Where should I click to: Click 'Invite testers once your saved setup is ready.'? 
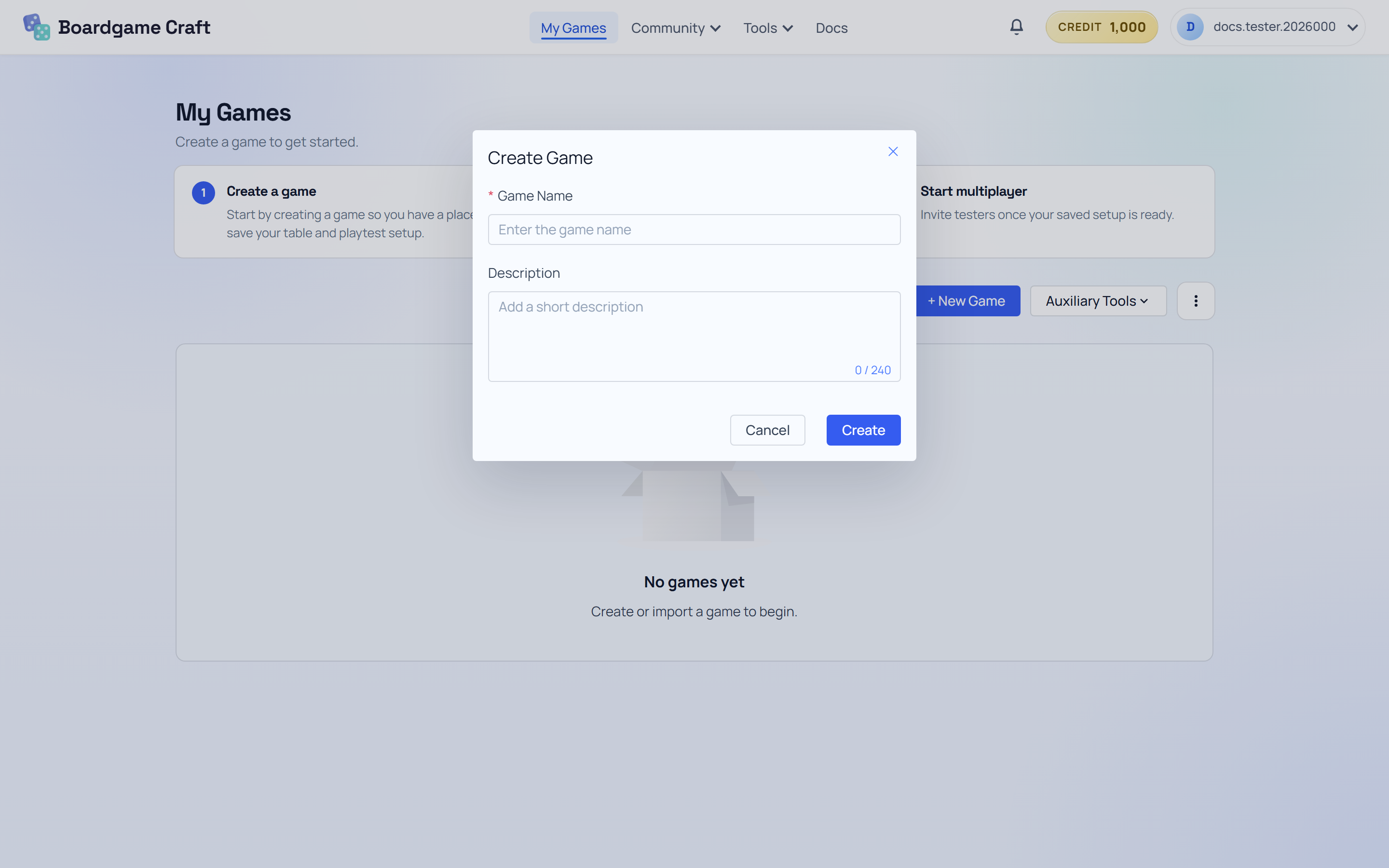(x=1047, y=215)
